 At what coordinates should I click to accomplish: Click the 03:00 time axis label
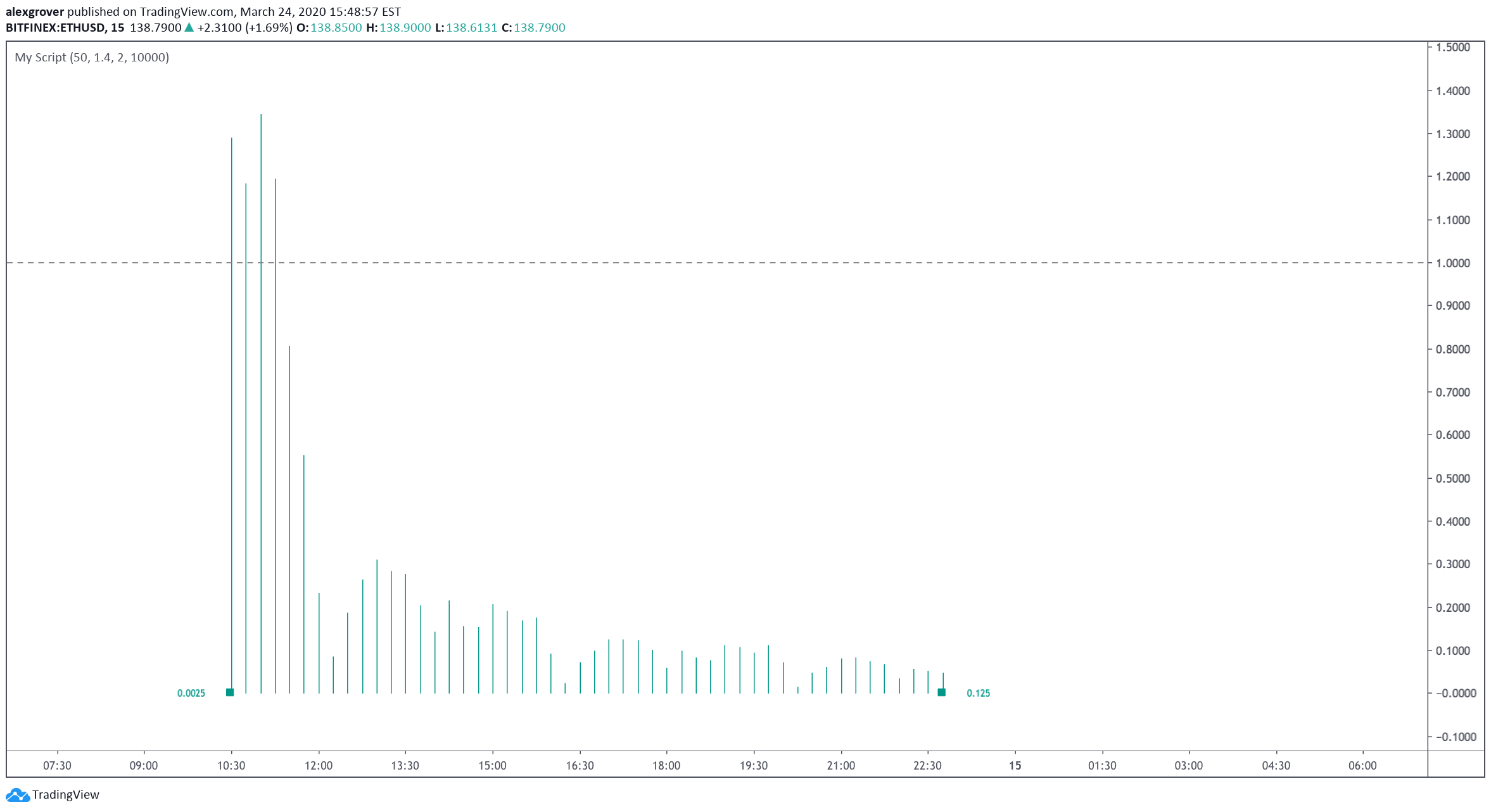[1189, 766]
